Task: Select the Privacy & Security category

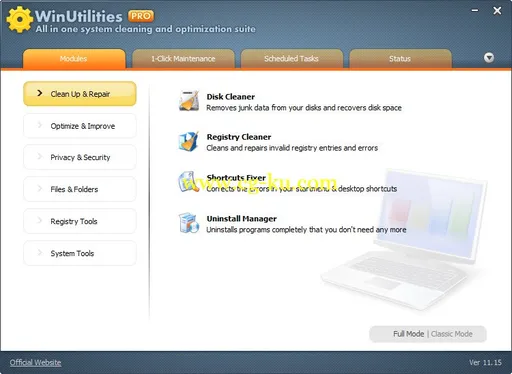Action: coord(80,157)
